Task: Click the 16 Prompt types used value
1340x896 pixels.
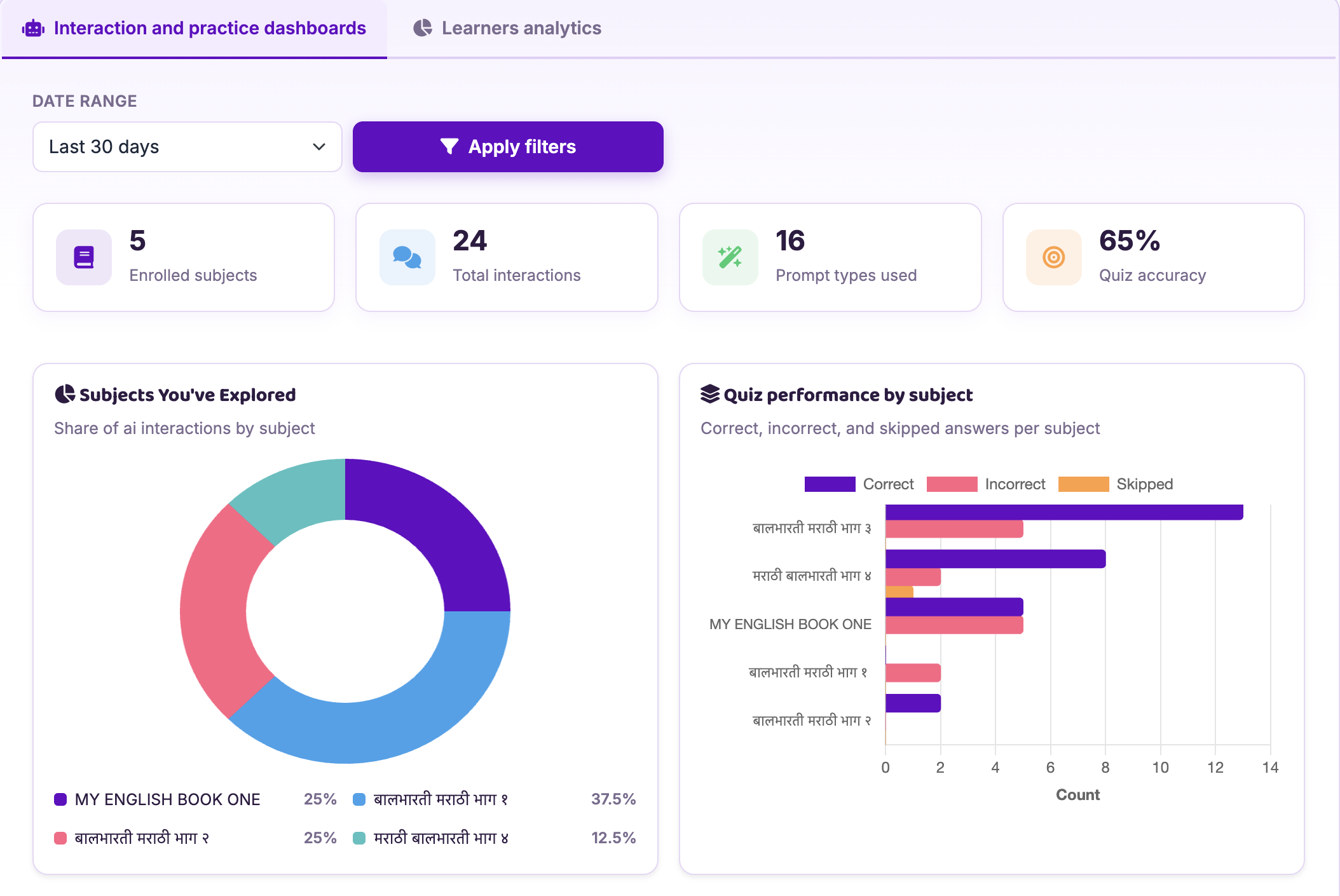Action: click(790, 241)
